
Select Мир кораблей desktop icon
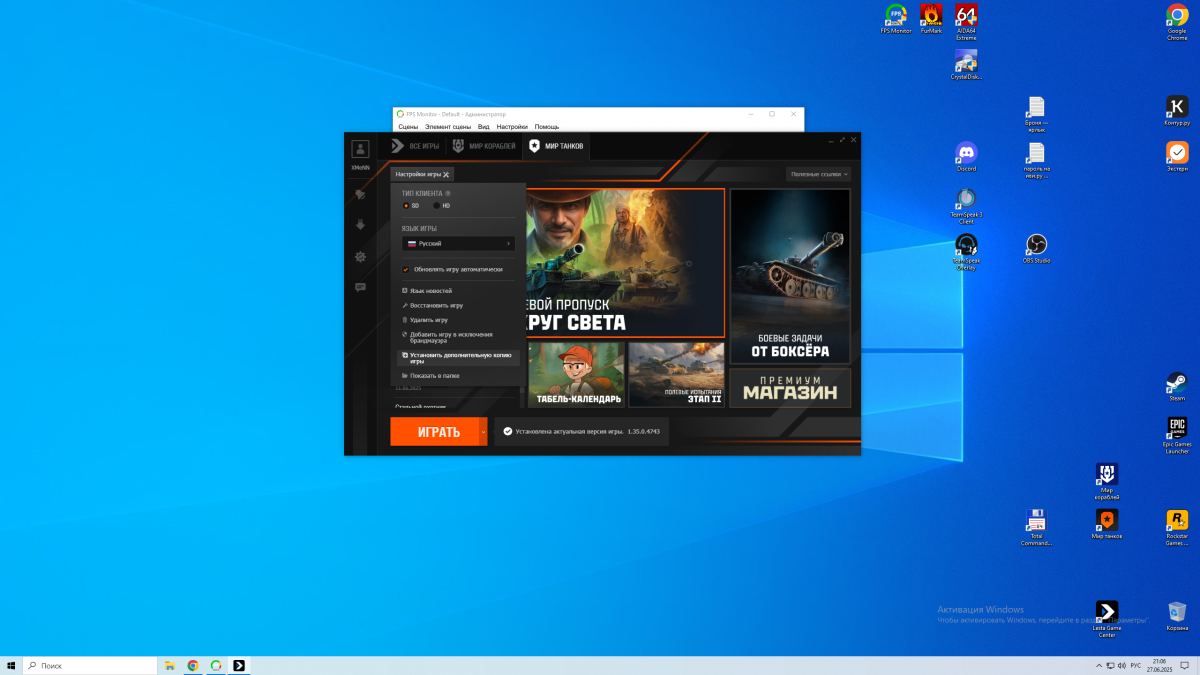point(1107,481)
